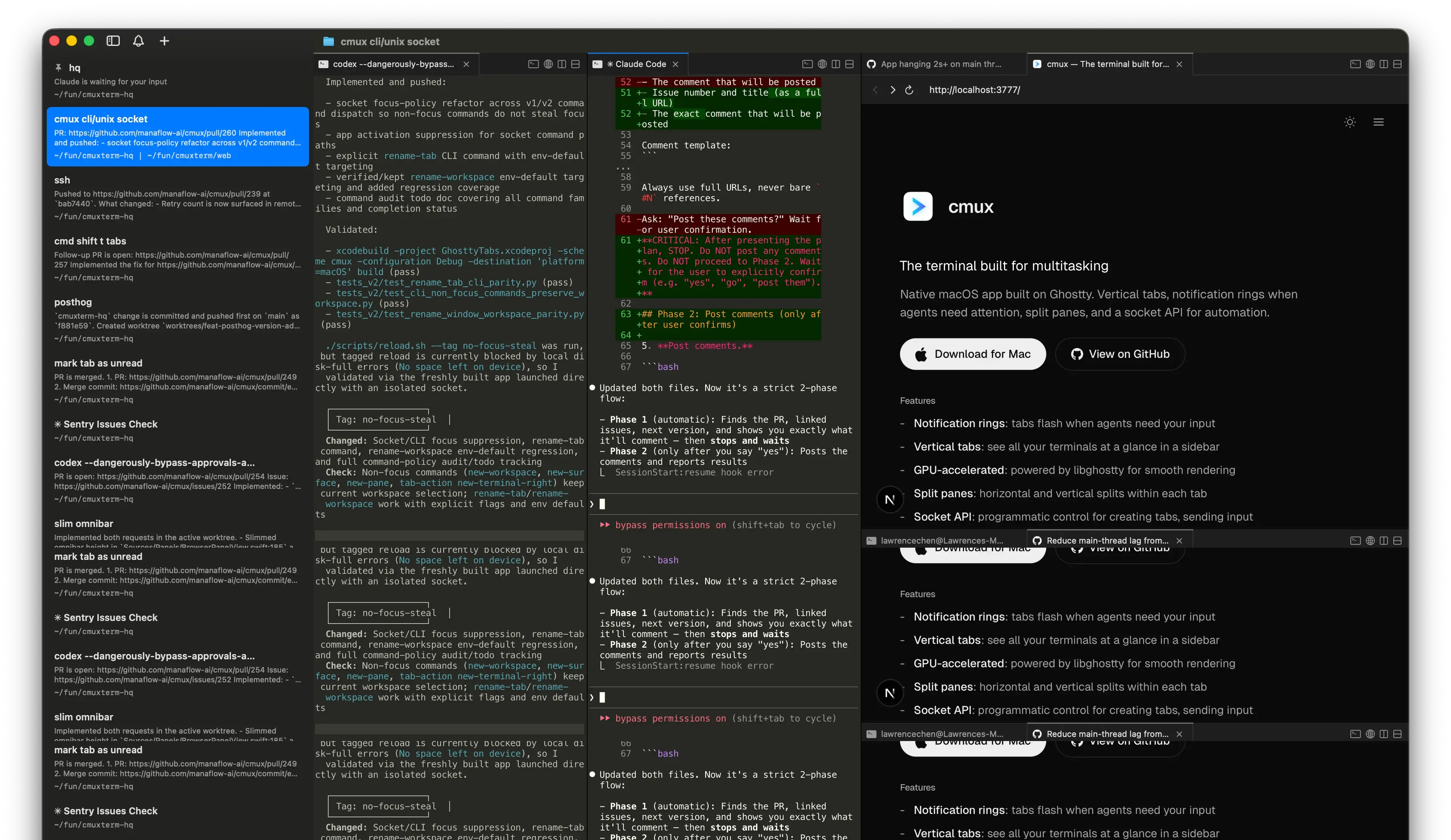Click the terminal icon in the cmux browser tab bar
Image resolution: width=1451 pixels, height=840 pixels.
[1355, 65]
